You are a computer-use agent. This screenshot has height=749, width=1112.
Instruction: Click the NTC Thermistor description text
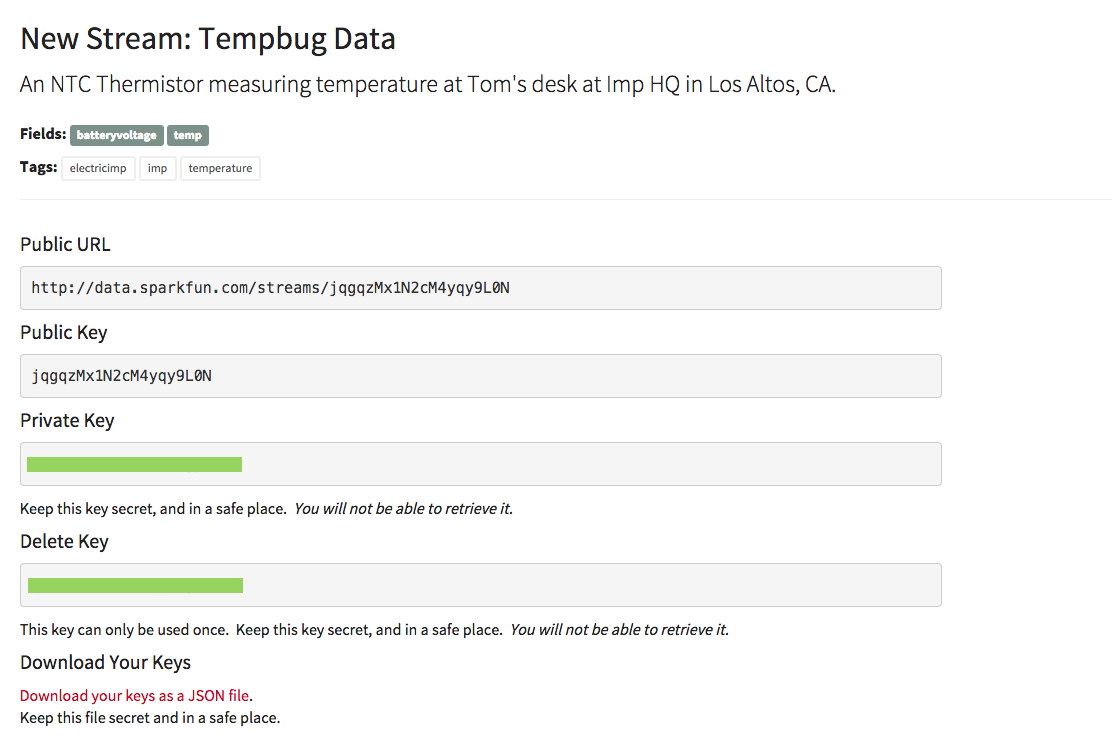coord(427,84)
